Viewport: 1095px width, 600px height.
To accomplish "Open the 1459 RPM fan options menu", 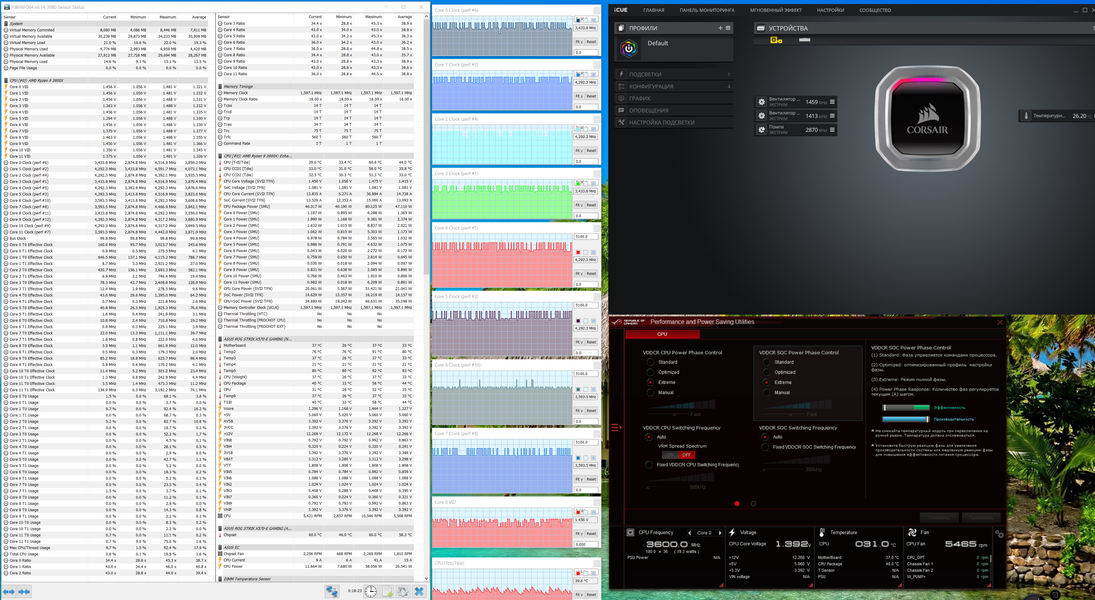I will tap(832, 102).
